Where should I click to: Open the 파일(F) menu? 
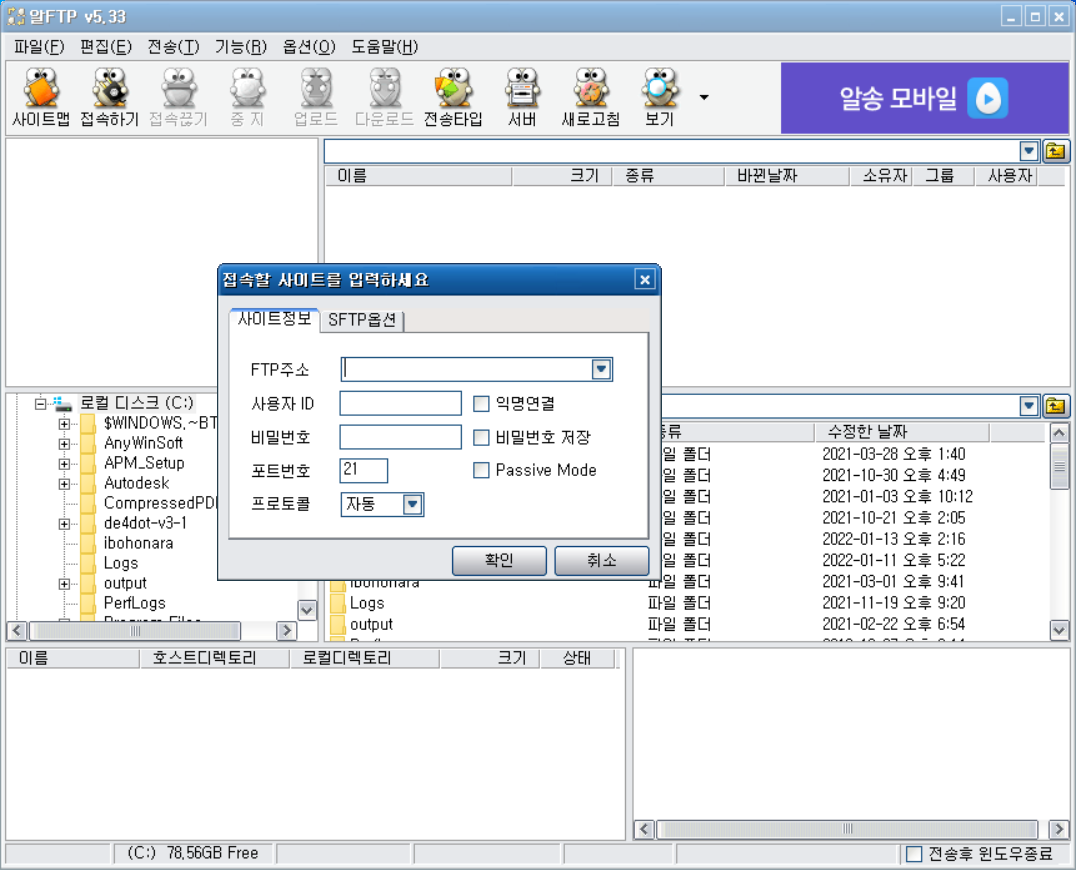click(x=39, y=47)
